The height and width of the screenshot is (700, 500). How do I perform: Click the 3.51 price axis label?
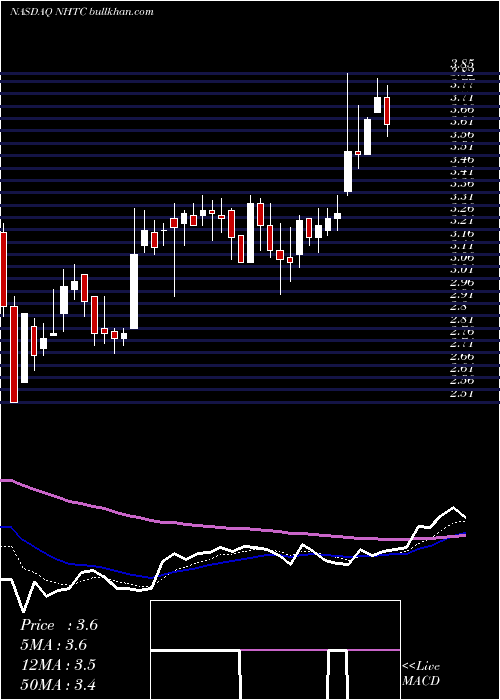pyautogui.click(x=462, y=146)
